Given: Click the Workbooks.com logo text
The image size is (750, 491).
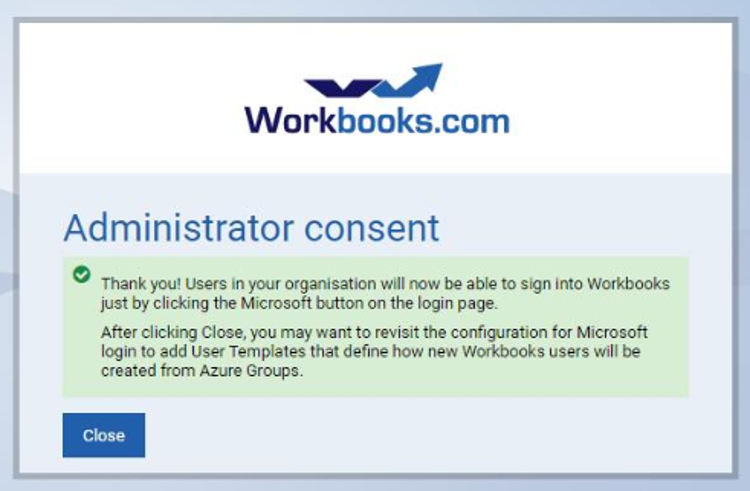Looking at the screenshot, I should [377, 120].
